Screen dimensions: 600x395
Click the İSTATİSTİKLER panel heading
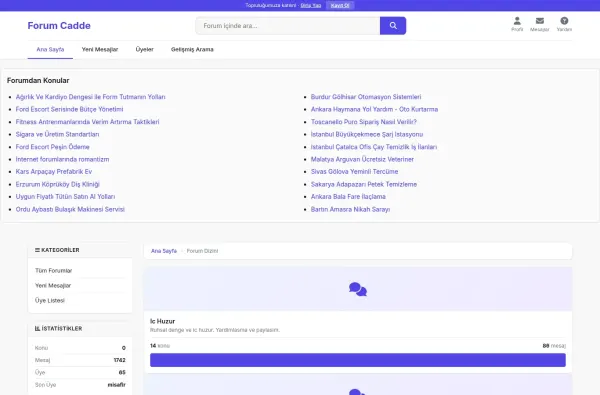point(59,328)
